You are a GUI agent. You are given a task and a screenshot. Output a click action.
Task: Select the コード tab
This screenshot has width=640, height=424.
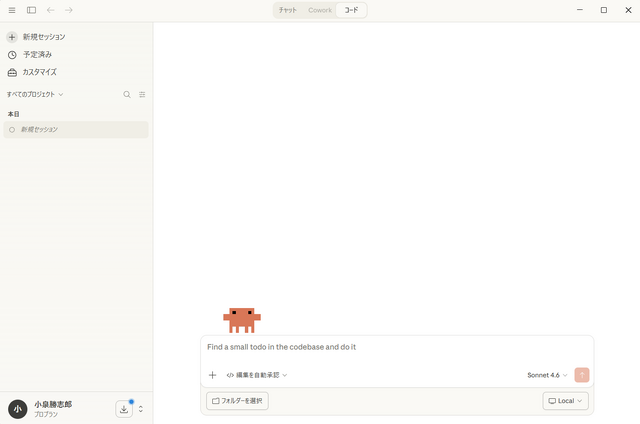pyautogui.click(x=351, y=10)
